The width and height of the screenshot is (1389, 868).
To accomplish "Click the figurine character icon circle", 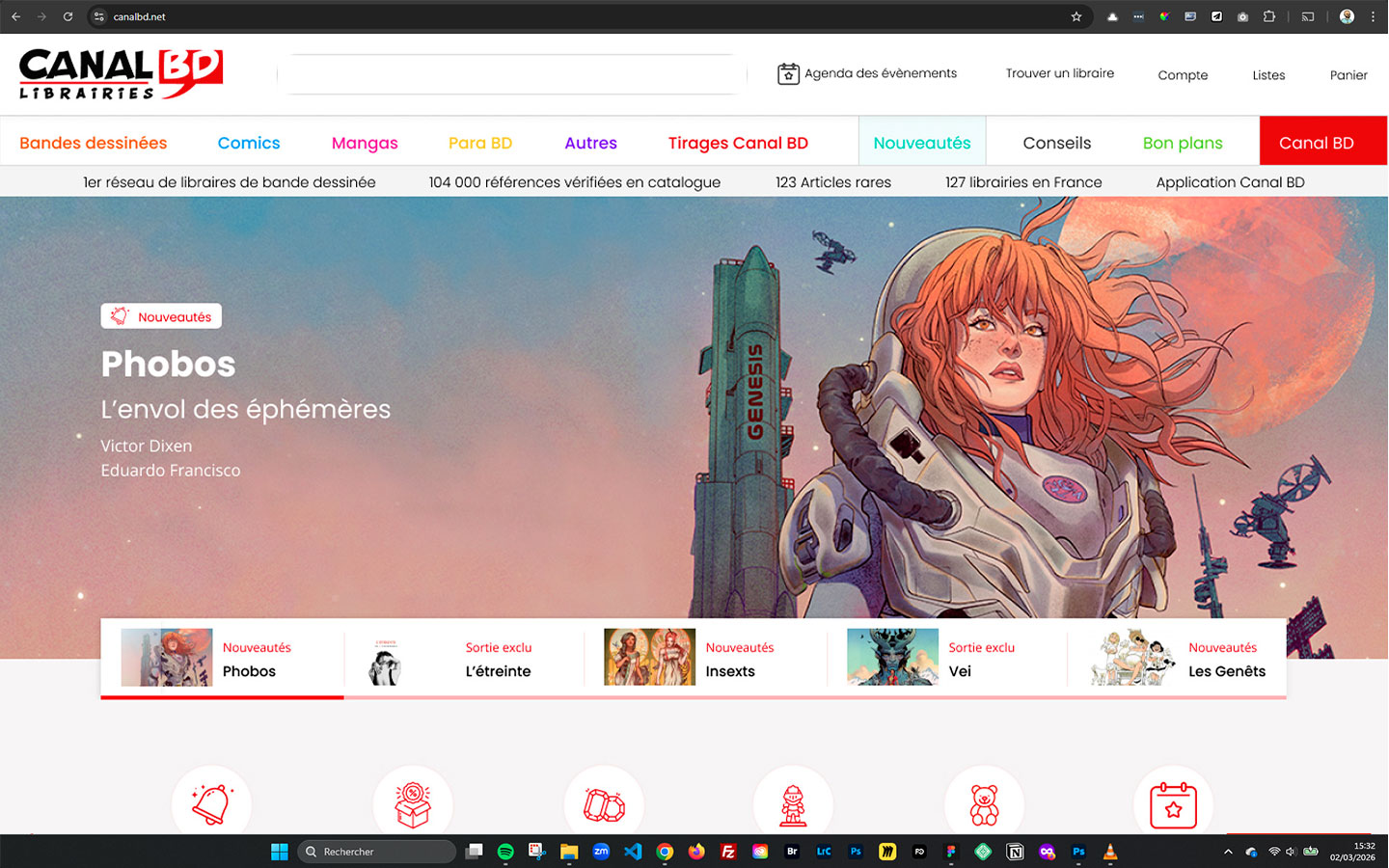I will tap(793, 803).
